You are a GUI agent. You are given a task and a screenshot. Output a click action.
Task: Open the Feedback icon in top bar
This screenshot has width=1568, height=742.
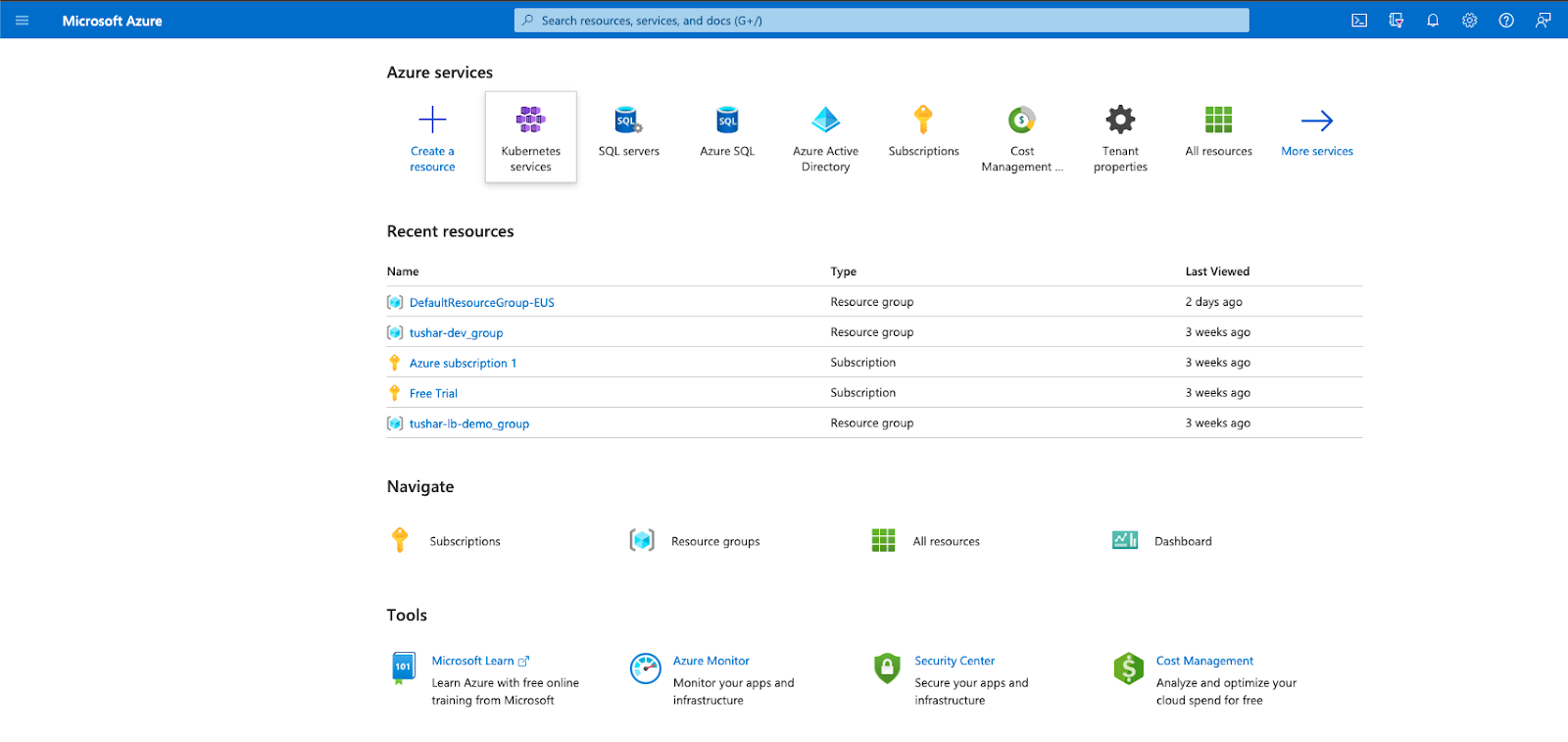tap(1543, 21)
